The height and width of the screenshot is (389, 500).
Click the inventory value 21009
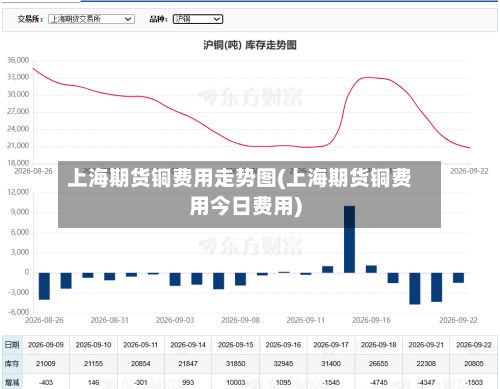point(46,364)
